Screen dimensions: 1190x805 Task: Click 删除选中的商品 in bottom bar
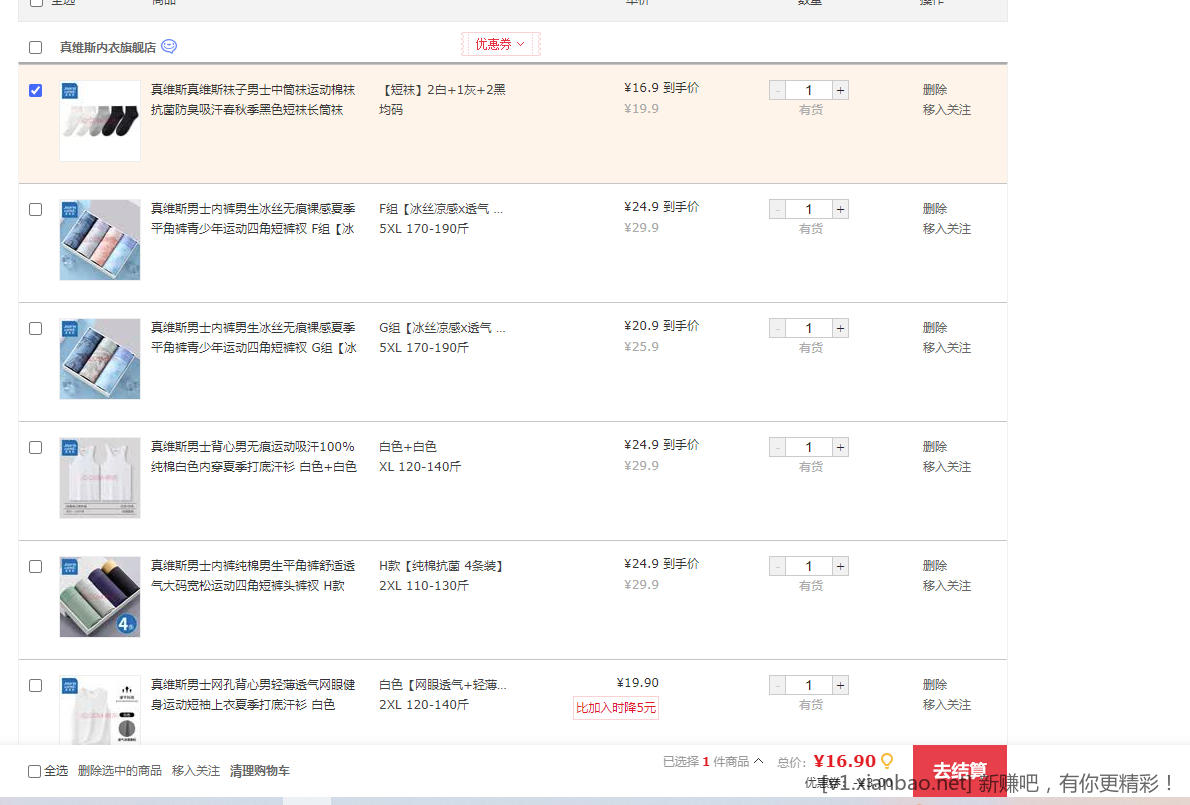click(x=119, y=771)
